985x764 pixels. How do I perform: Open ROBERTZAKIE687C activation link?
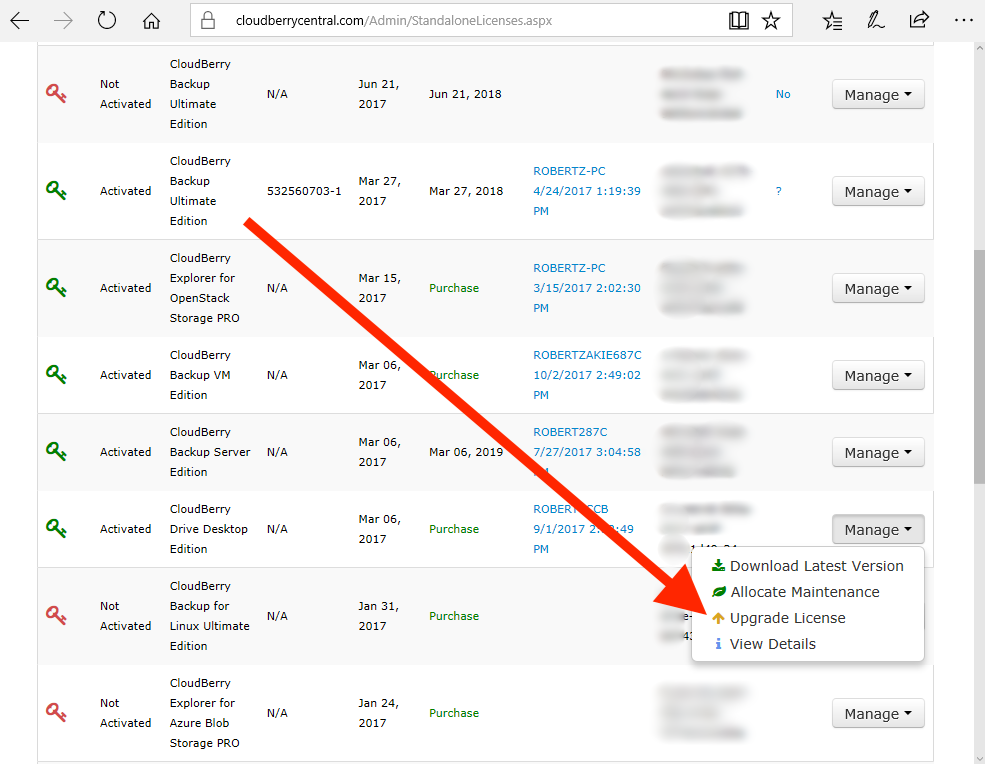tap(587, 375)
